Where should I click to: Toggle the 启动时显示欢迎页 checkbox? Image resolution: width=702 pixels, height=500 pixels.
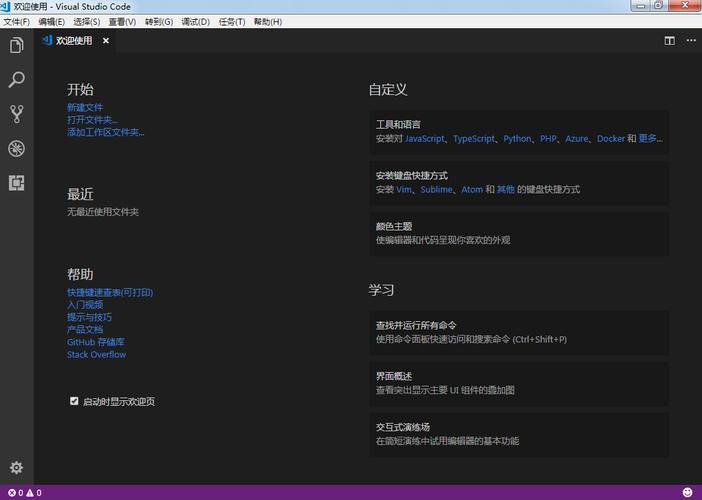[74, 401]
